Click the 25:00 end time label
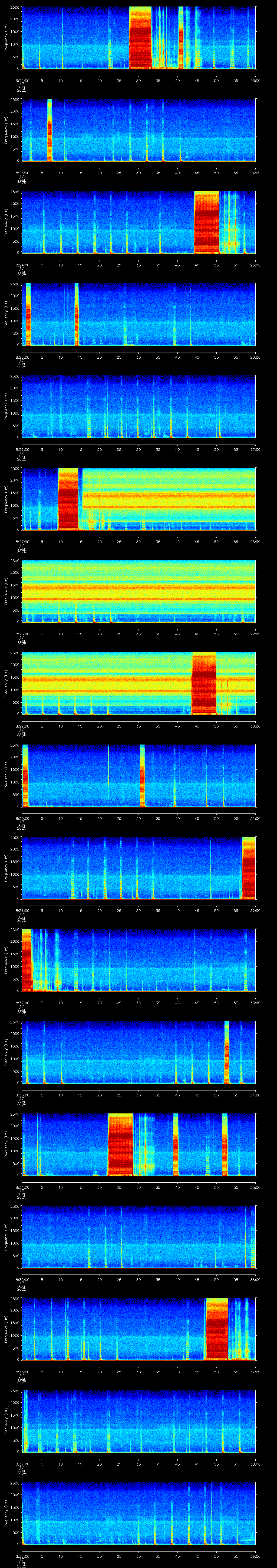Screen dimensions: 277x1568 255,265
